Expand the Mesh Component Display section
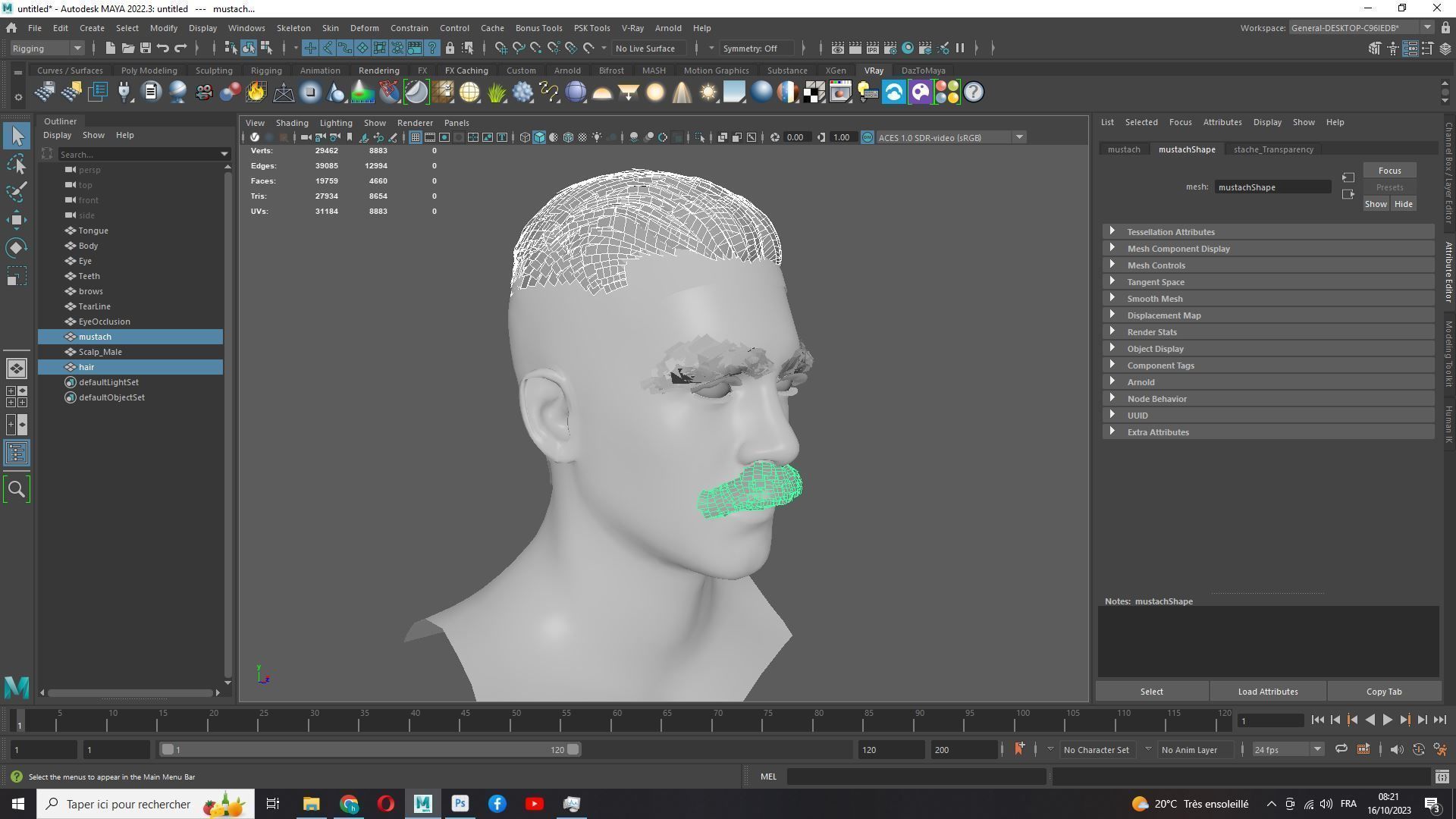 (x=1268, y=249)
